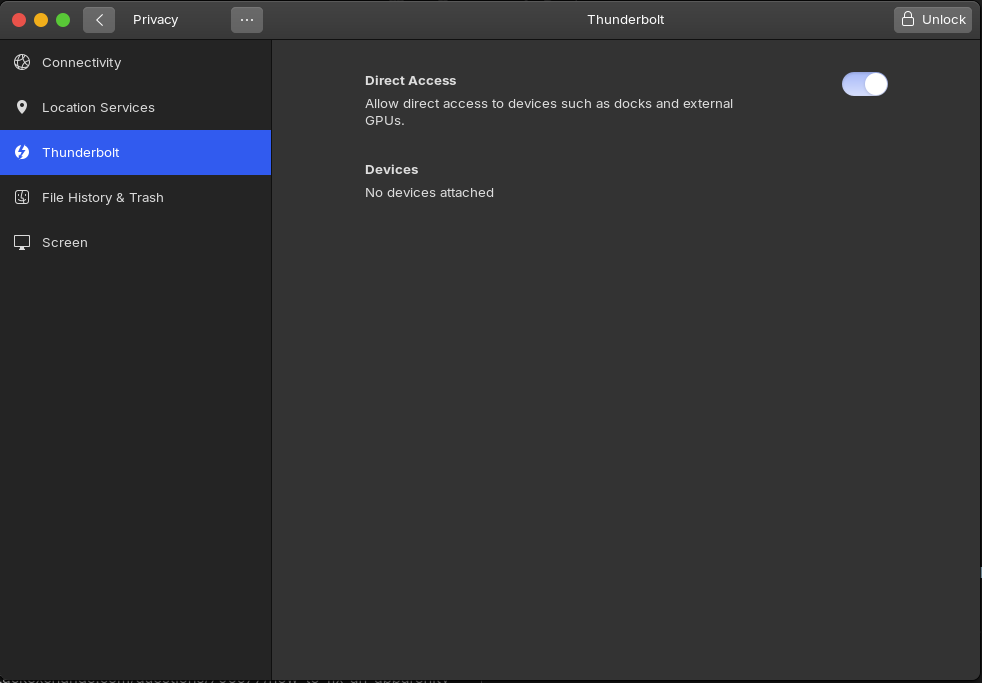Select Thunderbolt in the sidebar
Image resolution: width=982 pixels, height=683 pixels.
(x=135, y=153)
